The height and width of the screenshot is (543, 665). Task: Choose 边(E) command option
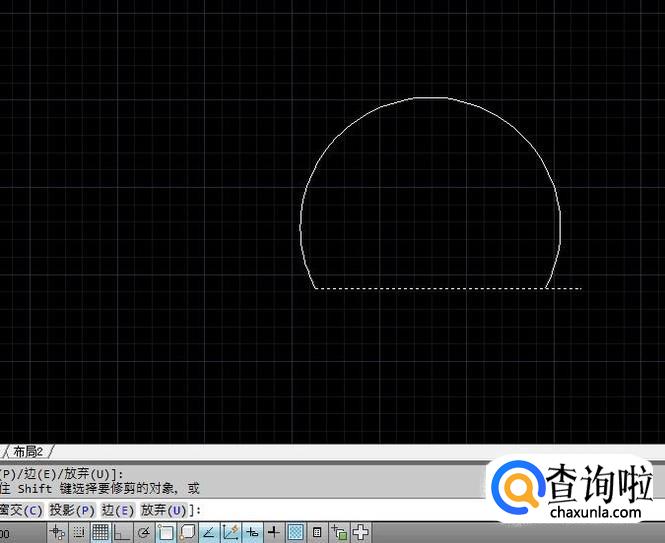(117, 510)
